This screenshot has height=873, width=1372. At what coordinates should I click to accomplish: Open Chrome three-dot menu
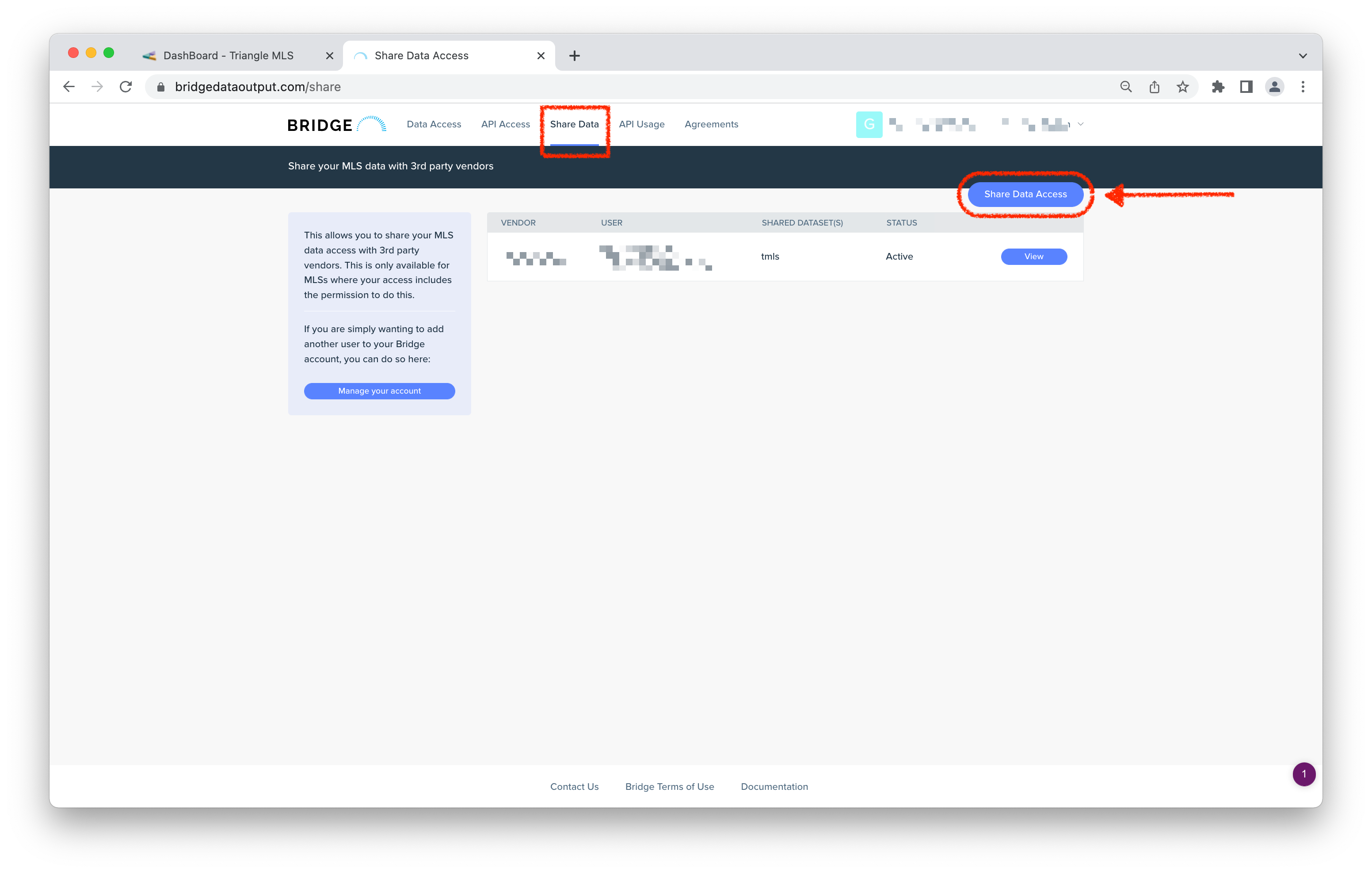point(1303,87)
